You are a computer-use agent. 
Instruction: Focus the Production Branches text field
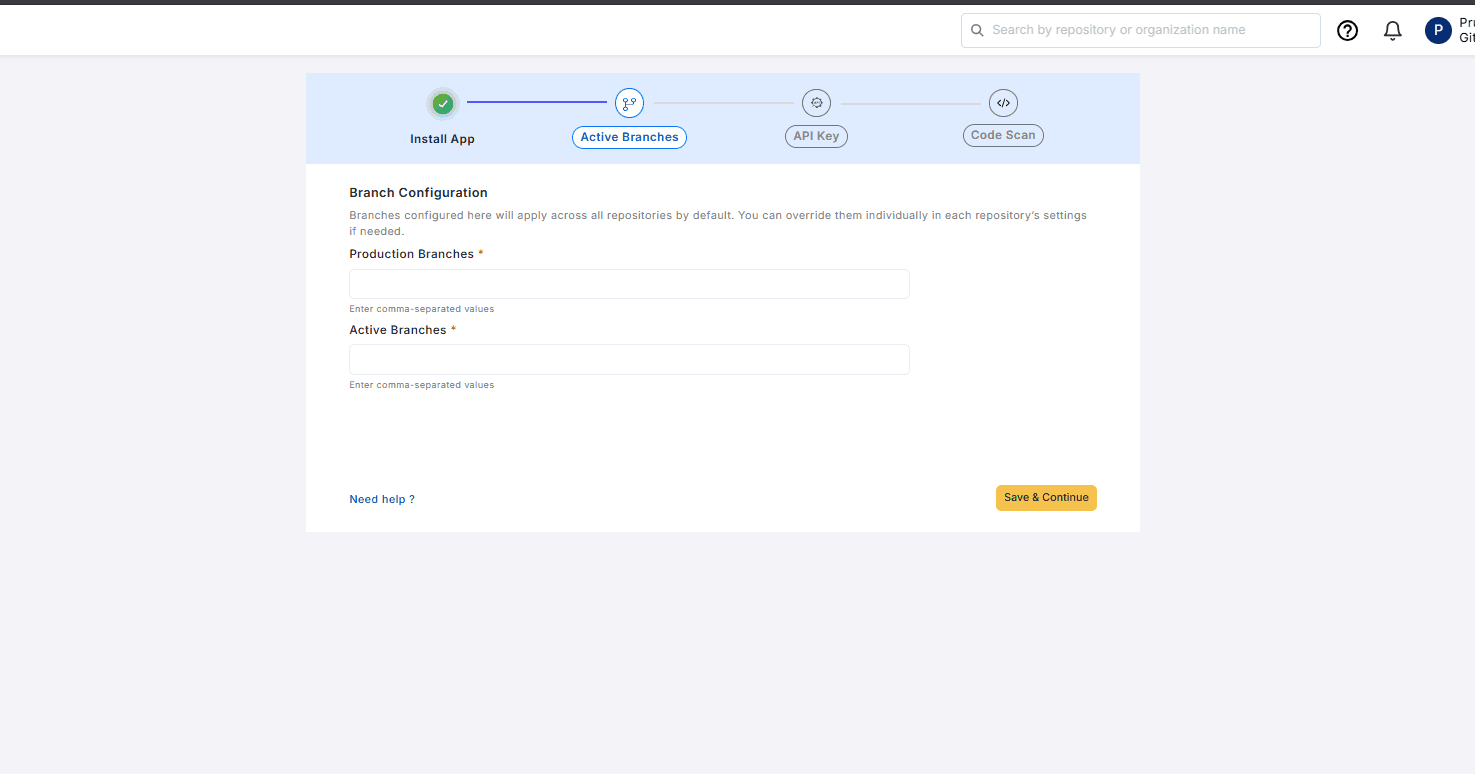tap(629, 284)
